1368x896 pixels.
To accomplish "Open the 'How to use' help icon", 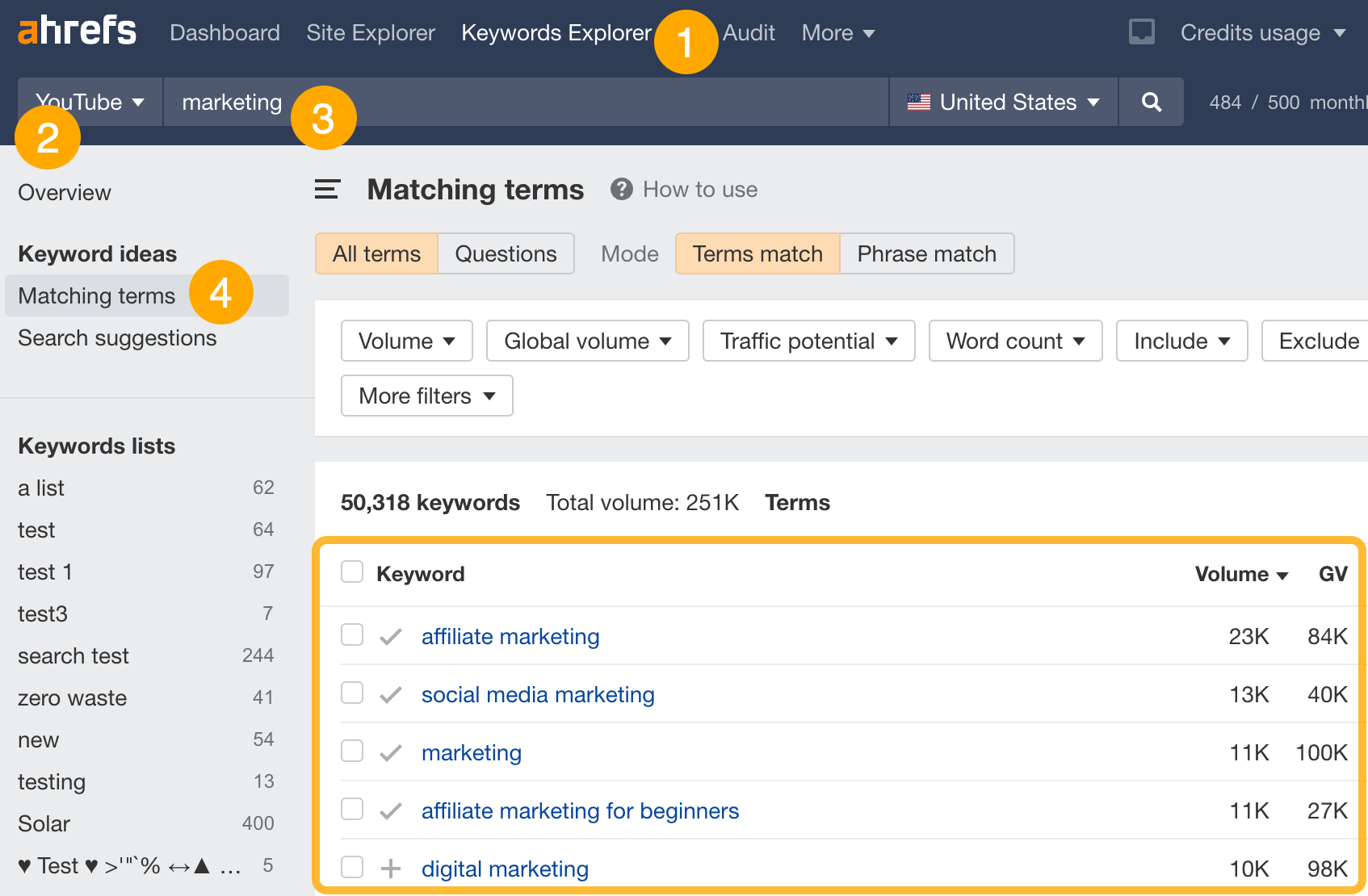I will click(620, 189).
